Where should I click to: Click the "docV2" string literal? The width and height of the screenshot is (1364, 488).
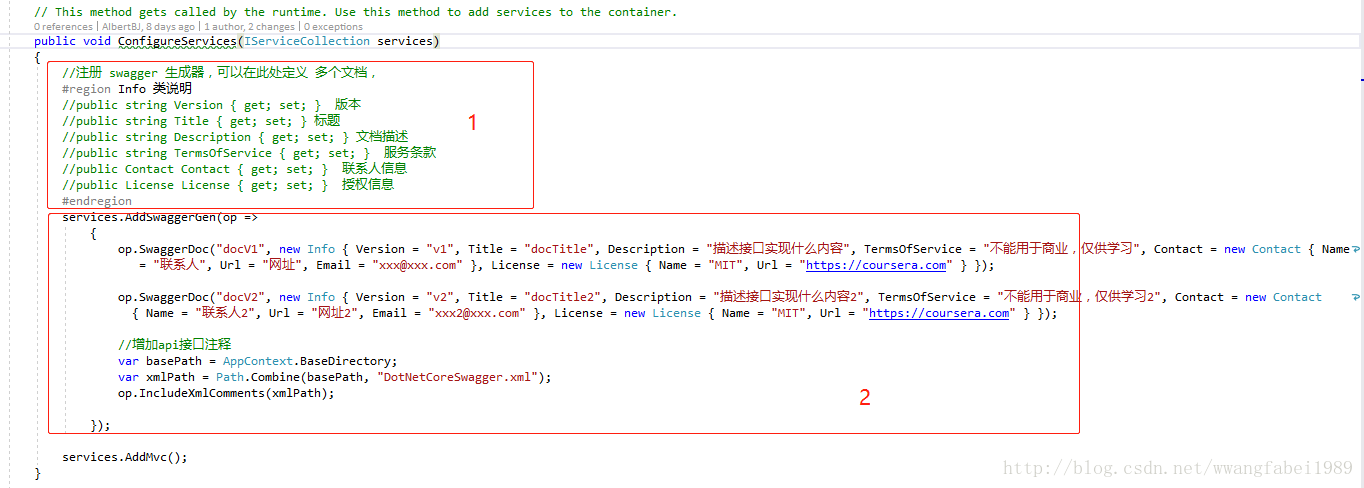(240, 297)
